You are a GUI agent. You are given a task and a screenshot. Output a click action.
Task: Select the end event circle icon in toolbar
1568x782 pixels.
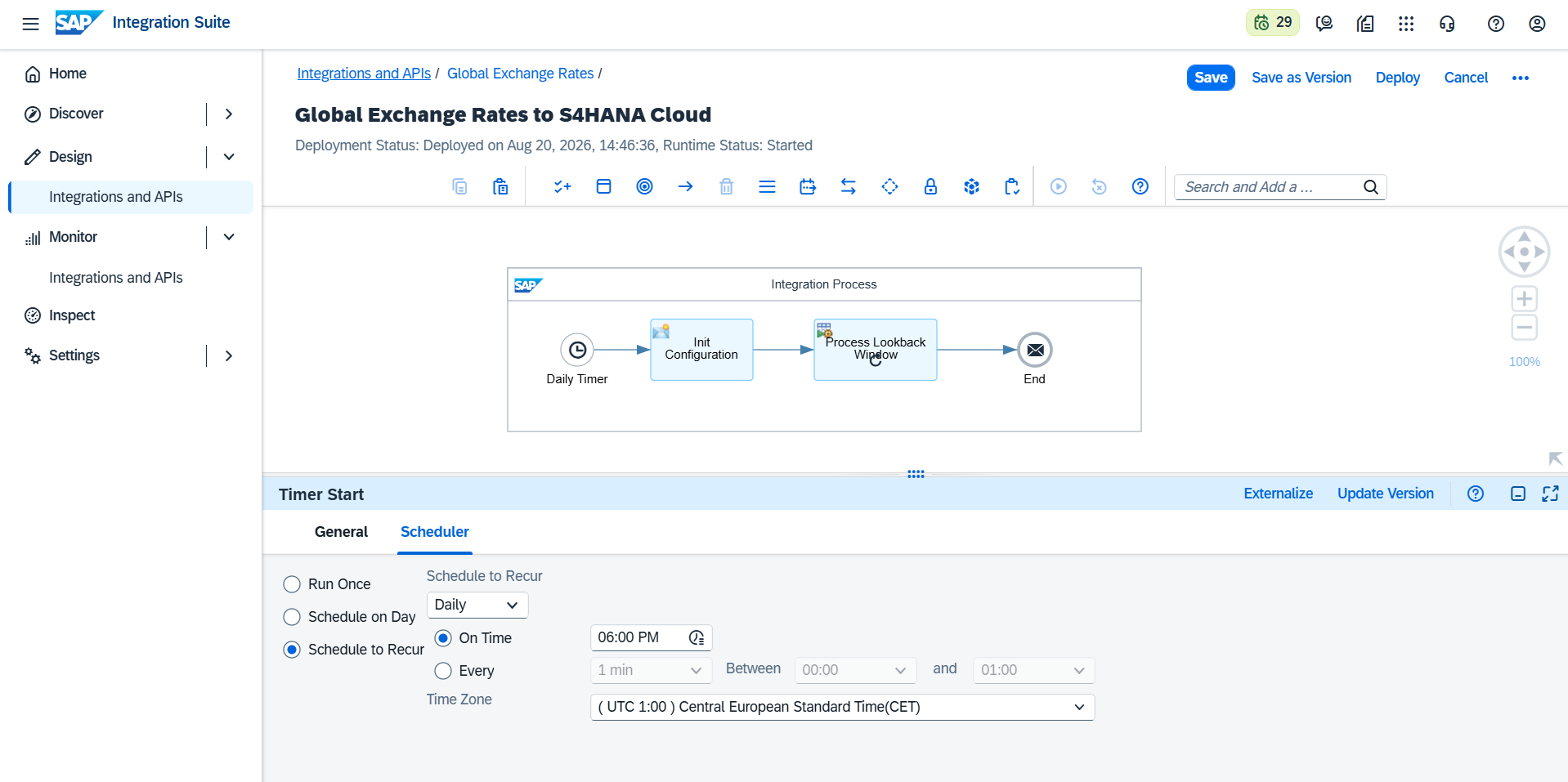point(644,187)
